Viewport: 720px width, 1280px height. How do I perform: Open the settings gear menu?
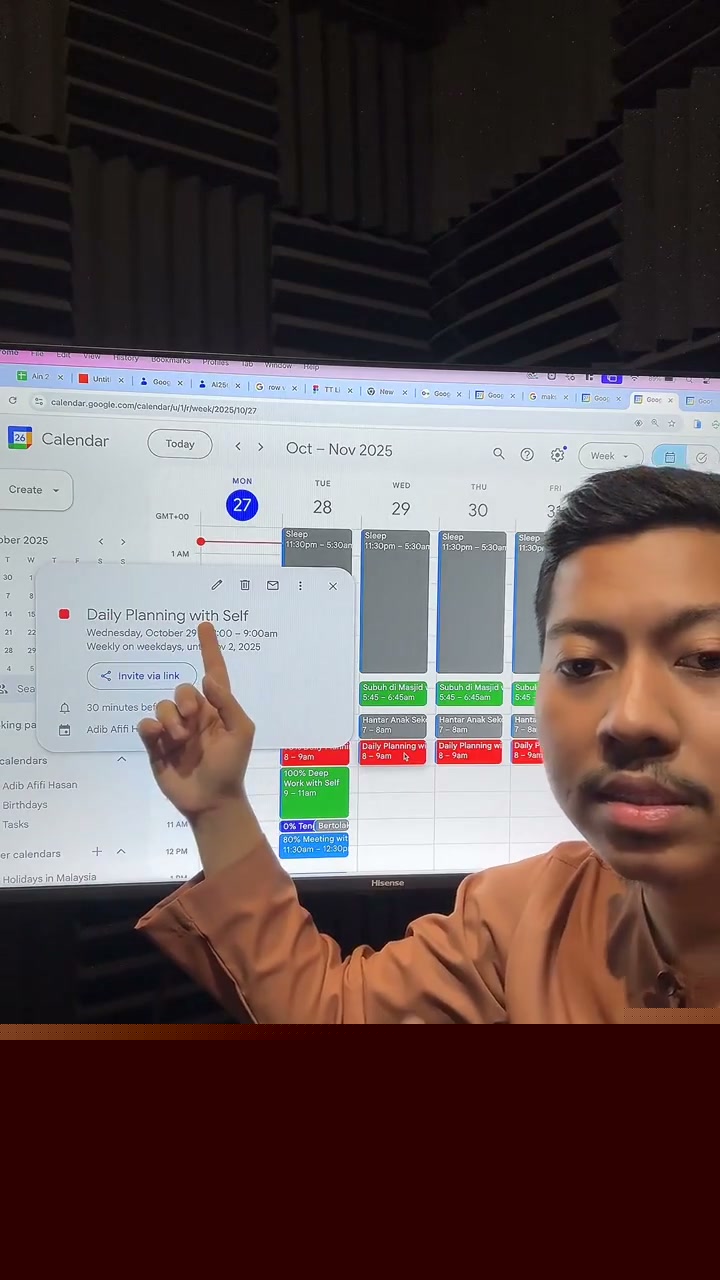point(558,455)
